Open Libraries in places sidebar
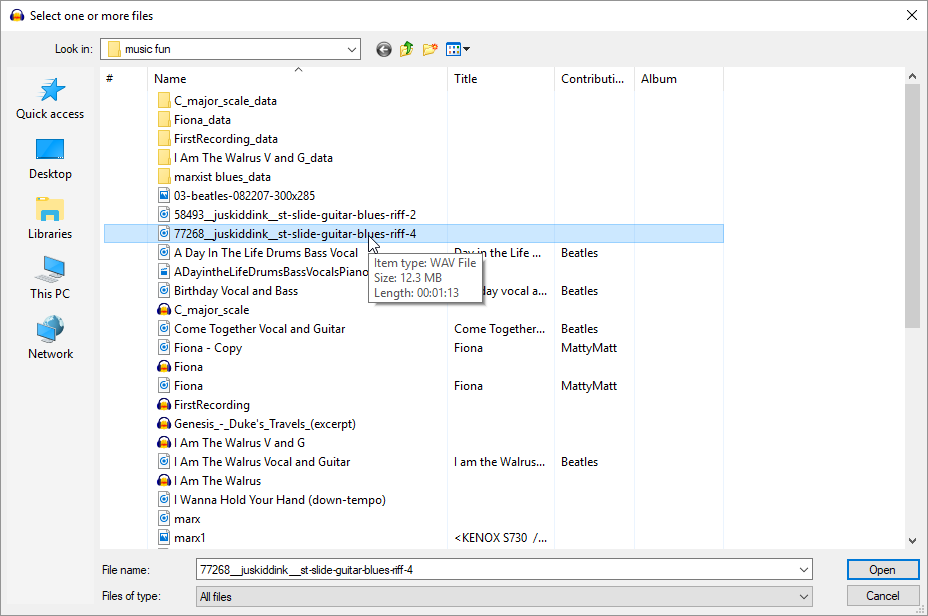Screen dimensions: 928x616 pos(50,219)
